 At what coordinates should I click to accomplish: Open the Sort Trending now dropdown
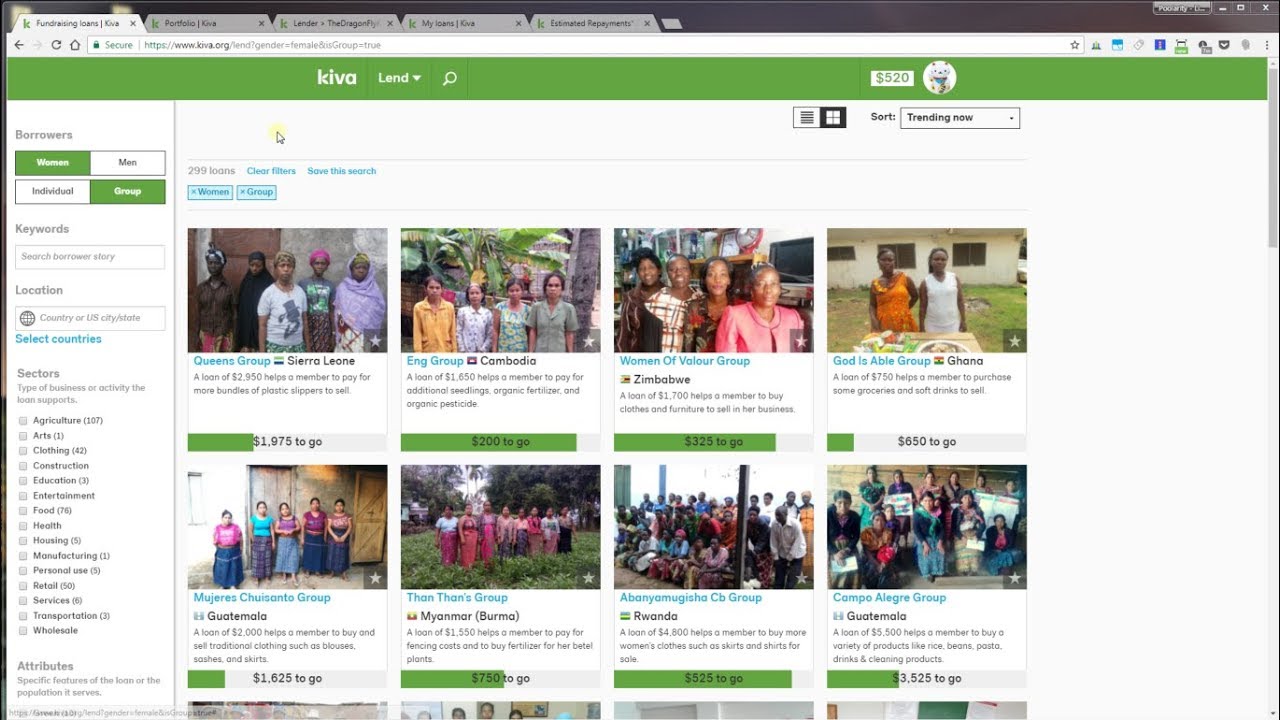pos(960,118)
